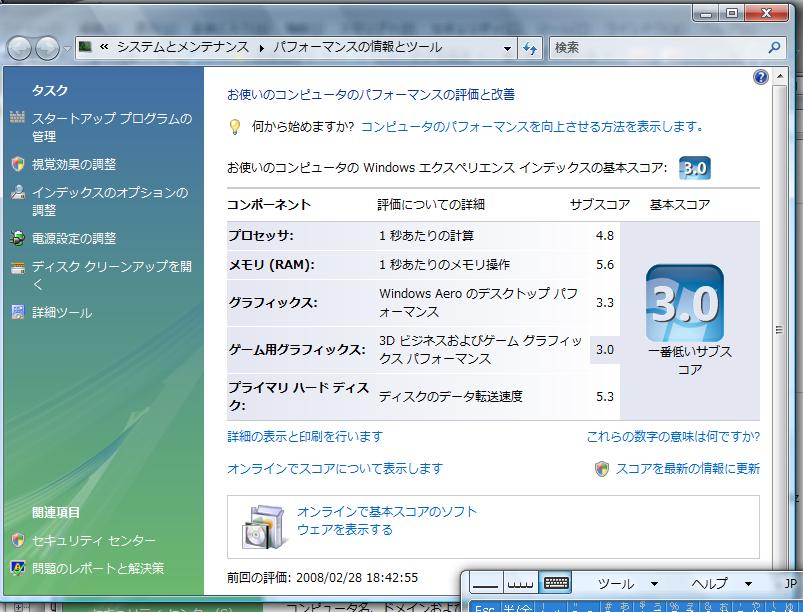Screen dimensions: 803x612
Task: Click into the 検索 search field
Action: [659, 48]
